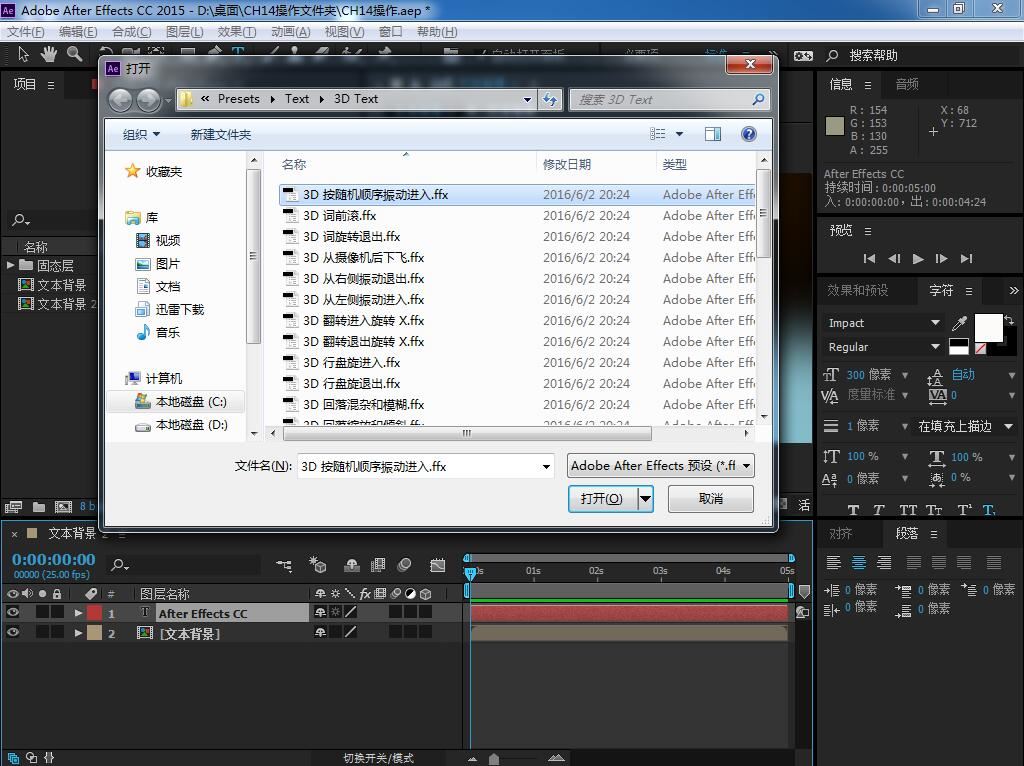Jump to first frame in Preview panel
The width and height of the screenshot is (1024, 766).
pyautogui.click(x=869, y=259)
